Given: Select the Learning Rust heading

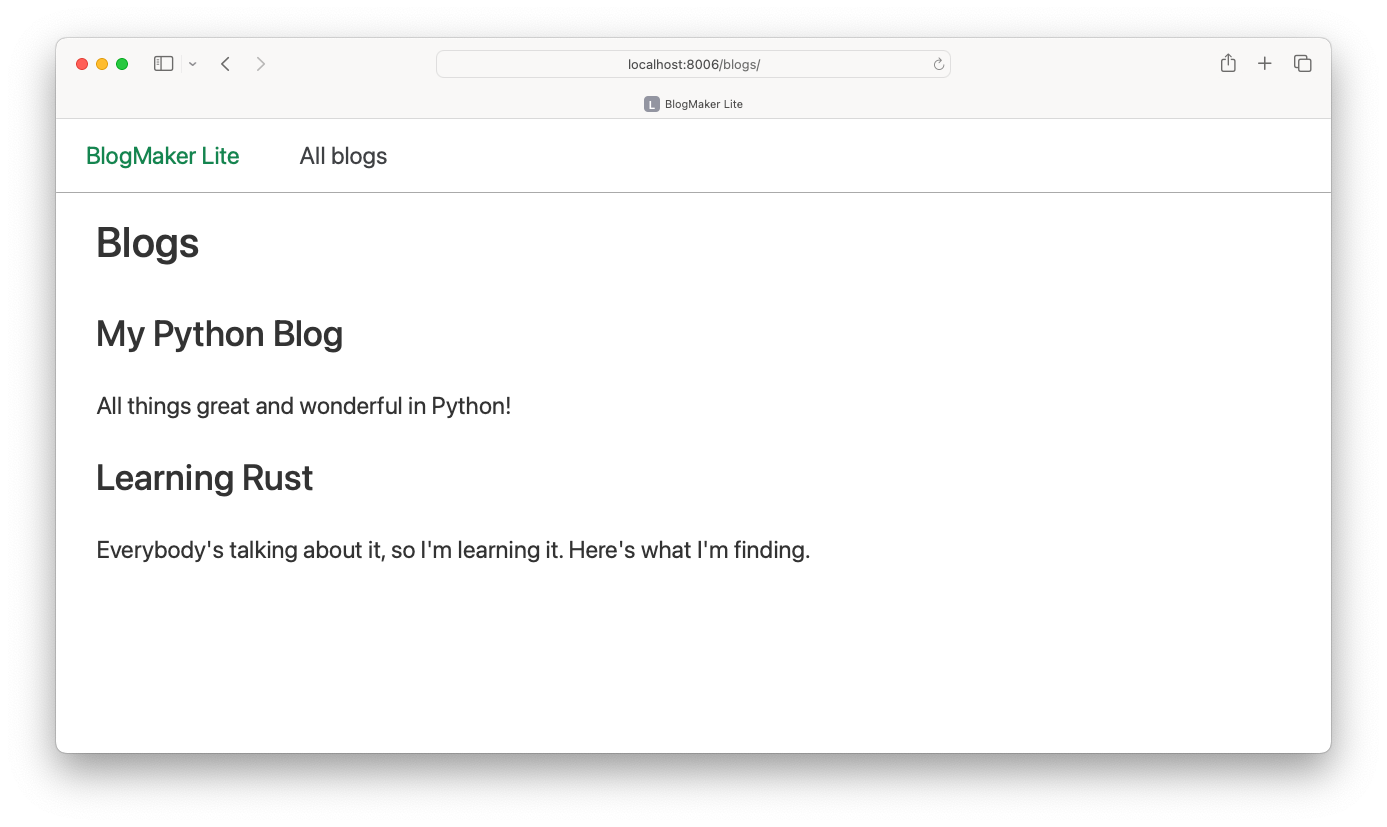Looking at the screenshot, I should [x=204, y=478].
